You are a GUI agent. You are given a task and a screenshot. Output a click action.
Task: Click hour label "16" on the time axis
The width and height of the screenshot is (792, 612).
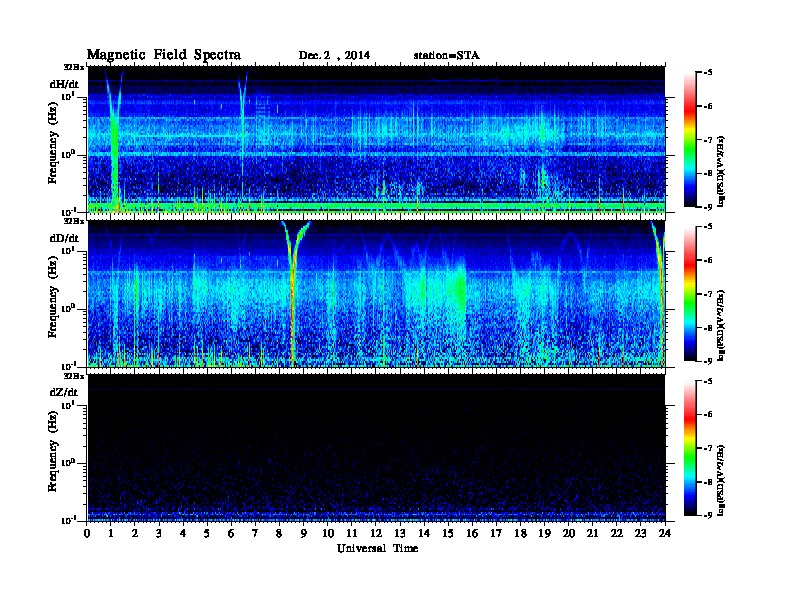pyautogui.click(x=472, y=533)
